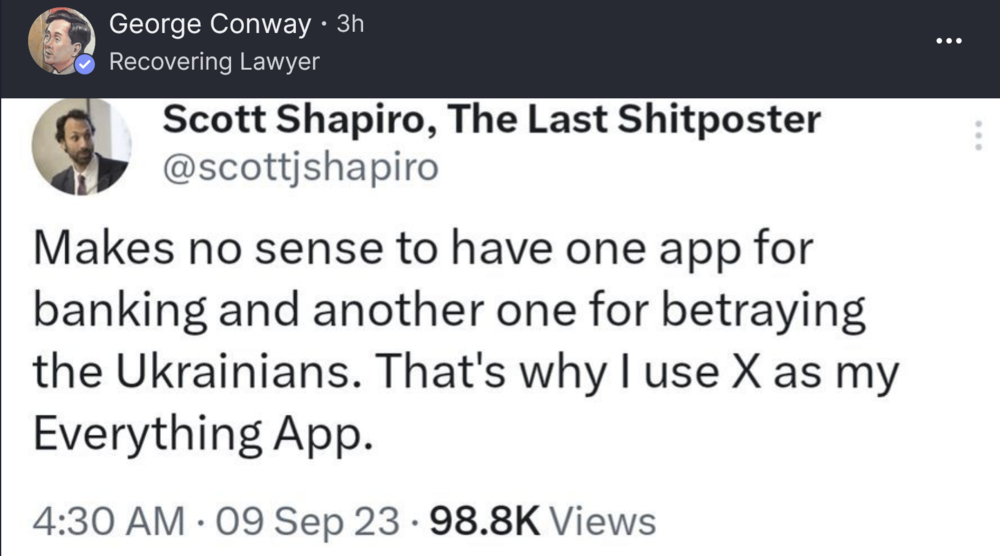
Task: Select the Recovering Lawyer subtitle
Action: 213,61
